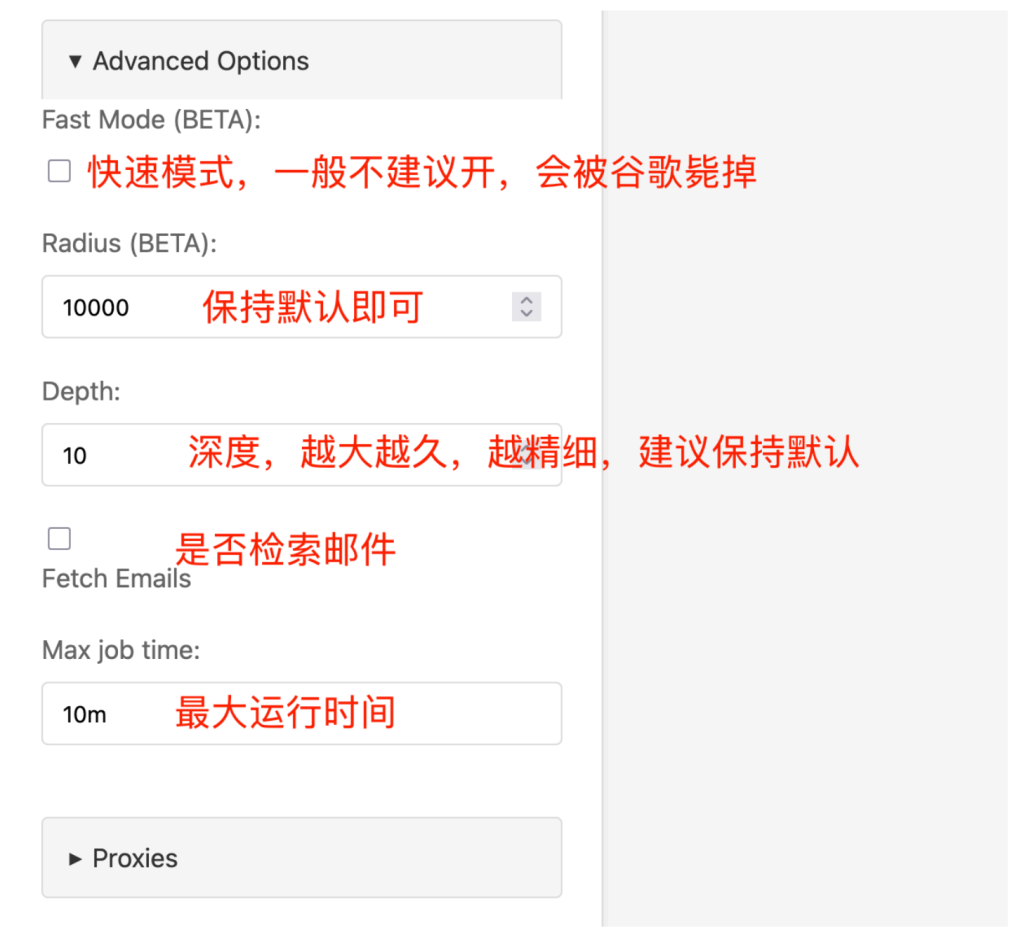Click the red 最大运行时间 annotation text
1024x940 pixels.
[x=285, y=713]
